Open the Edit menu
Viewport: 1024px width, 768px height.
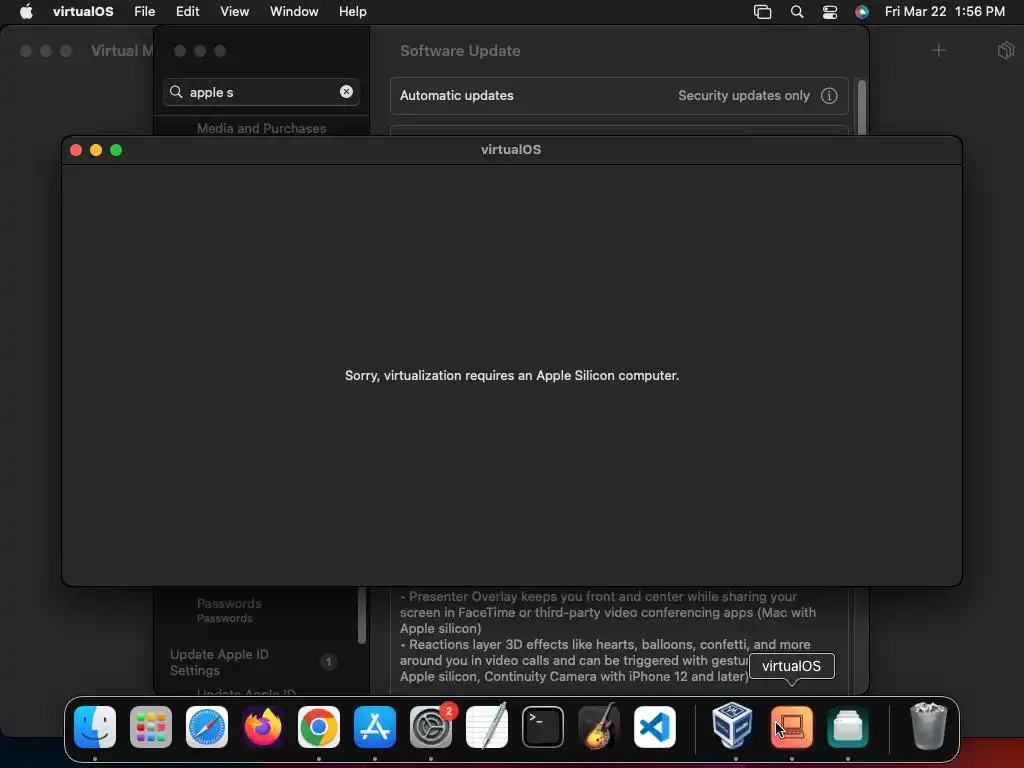point(187,11)
